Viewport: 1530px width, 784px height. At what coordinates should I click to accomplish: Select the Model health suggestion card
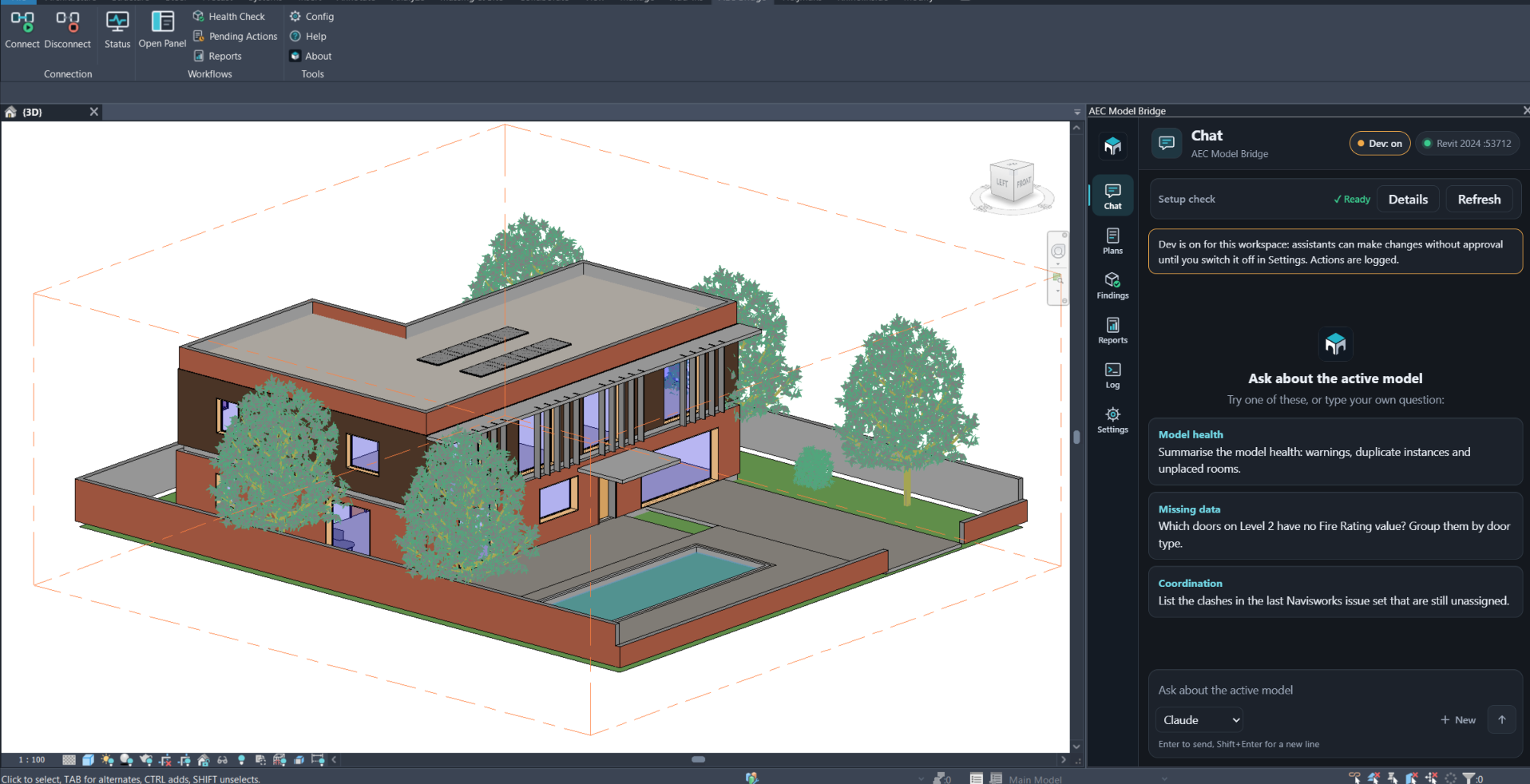pyautogui.click(x=1335, y=452)
